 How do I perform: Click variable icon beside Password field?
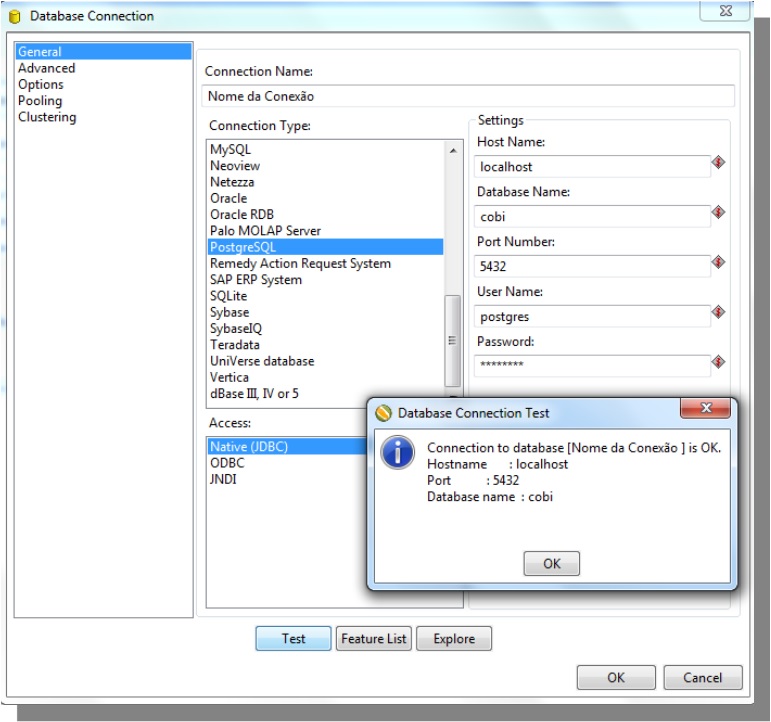point(718,362)
